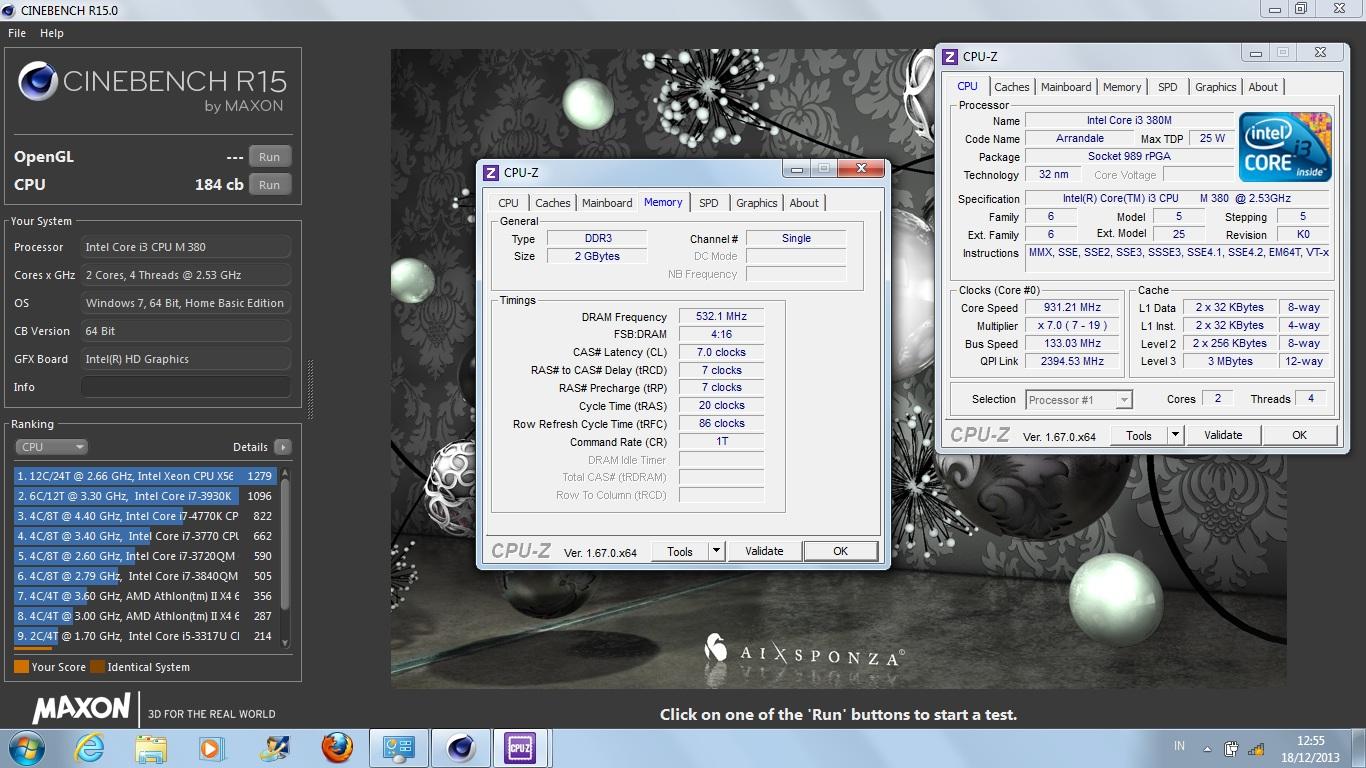The width and height of the screenshot is (1366, 768).
Task: Click the power tray icon
Action: (1231, 748)
